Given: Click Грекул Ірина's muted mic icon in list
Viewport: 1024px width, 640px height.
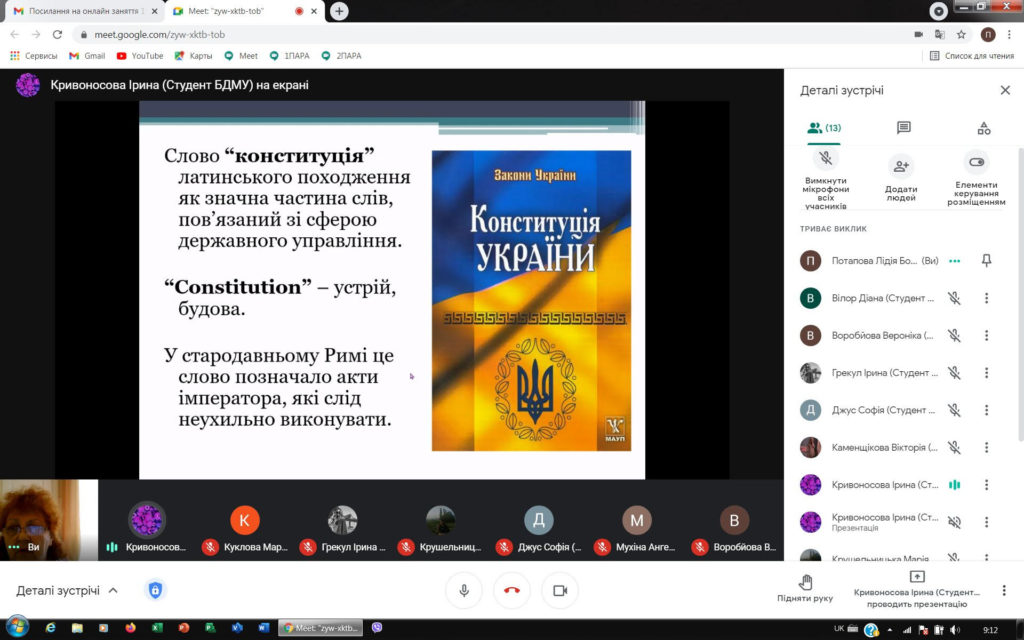Looking at the screenshot, I should click(x=954, y=373).
